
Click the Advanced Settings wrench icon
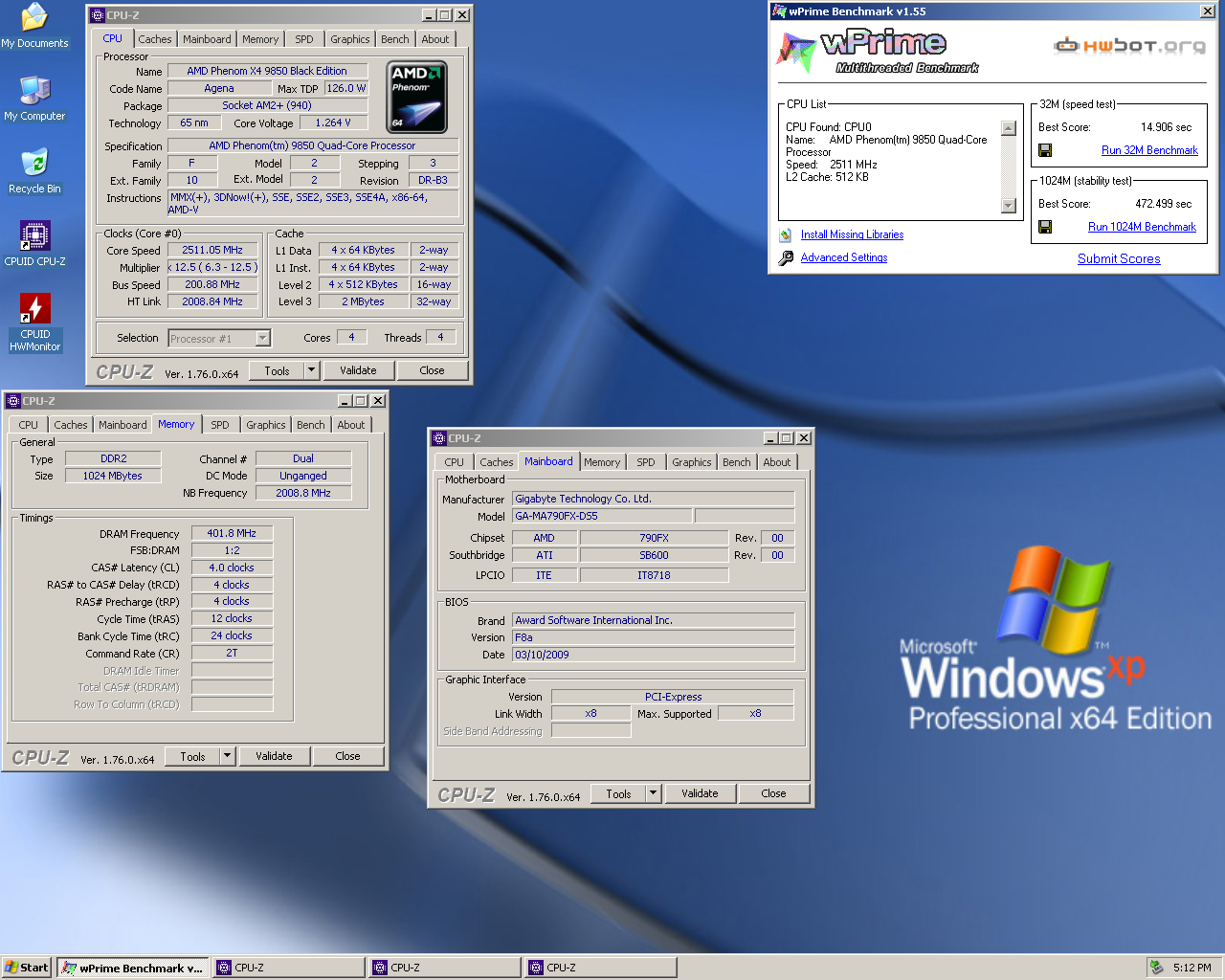[786, 257]
